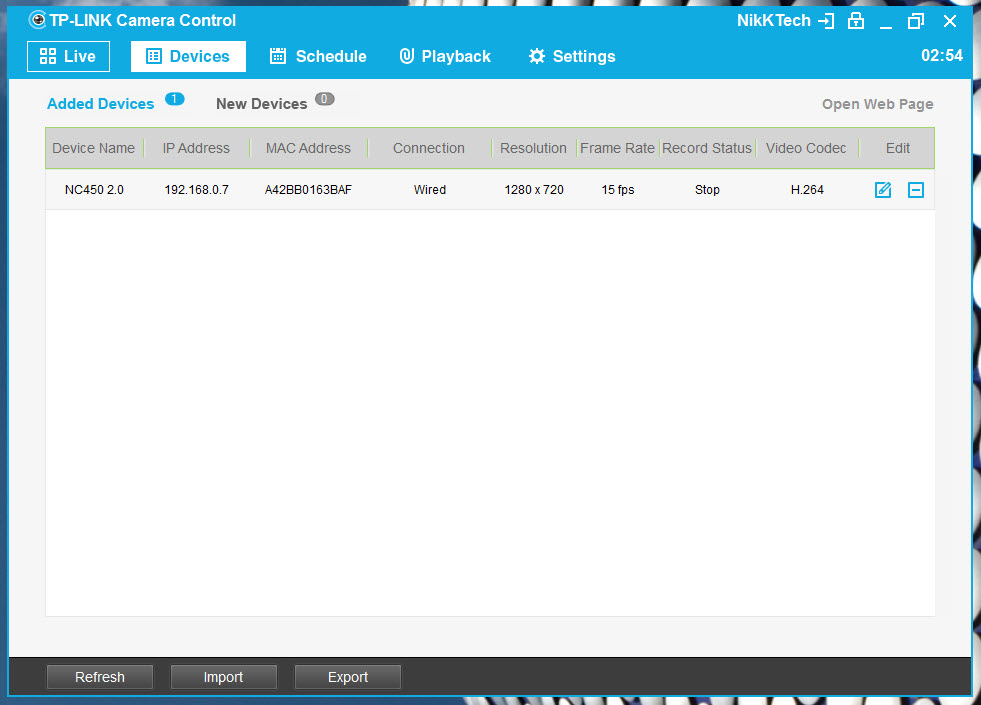Click the Device Name column header

(94, 148)
